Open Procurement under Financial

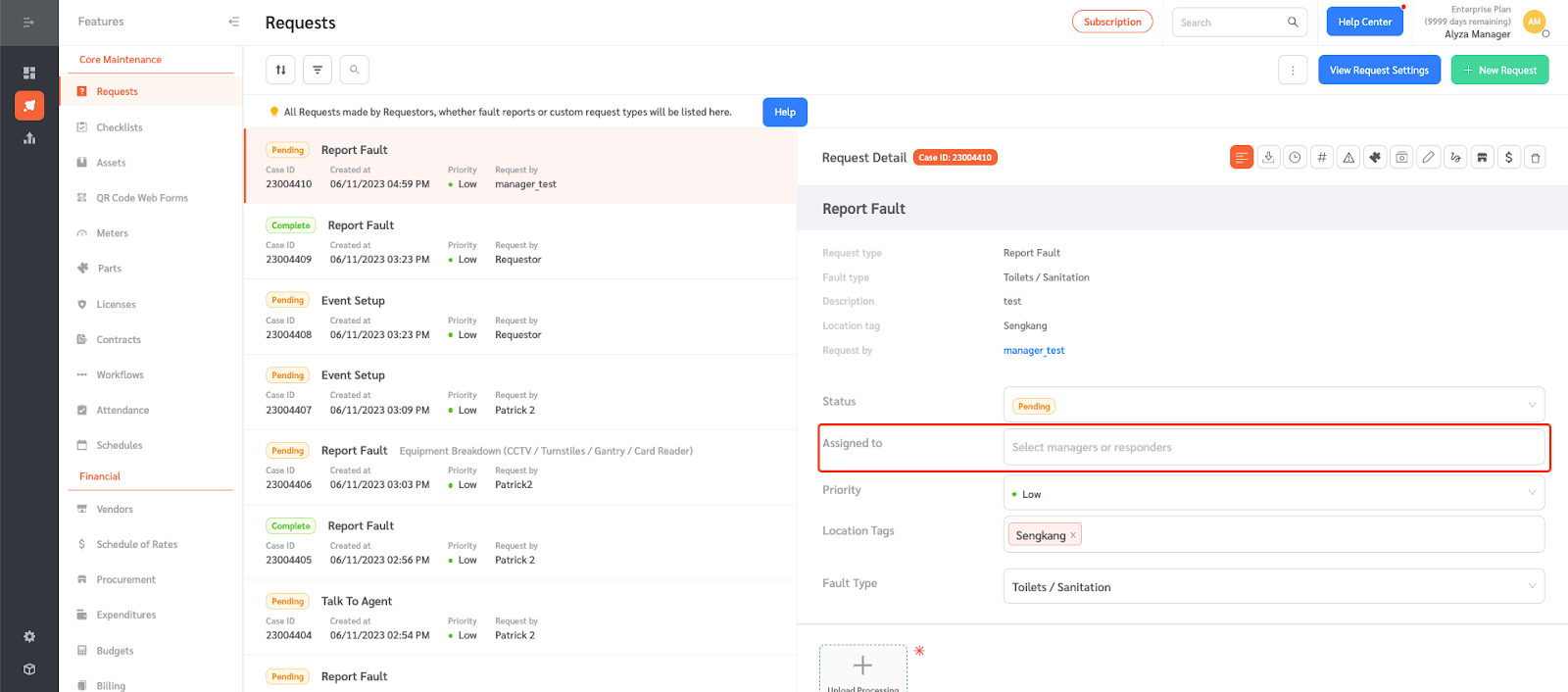(125, 580)
